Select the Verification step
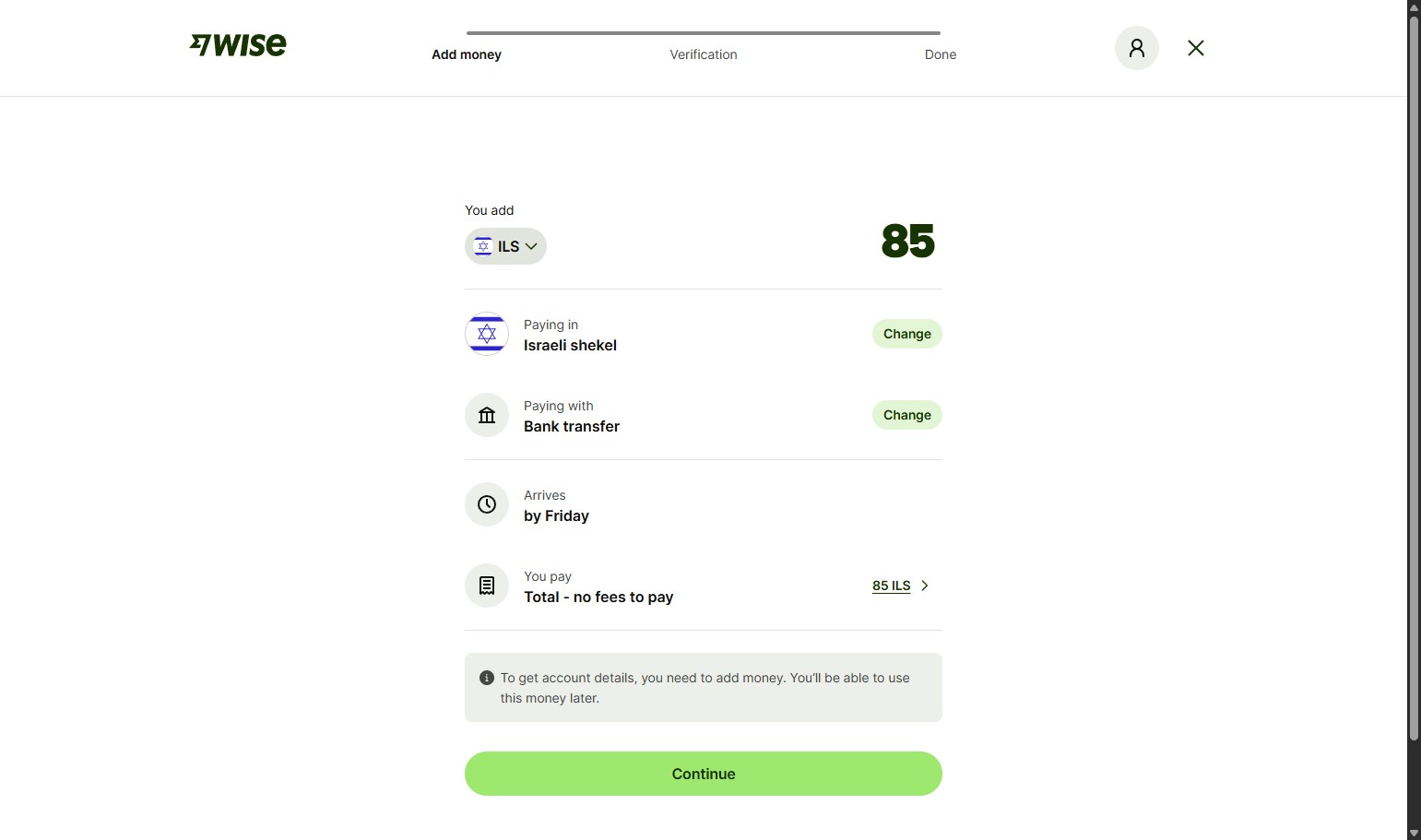Viewport: 1421px width, 840px height. pyautogui.click(x=703, y=54)
